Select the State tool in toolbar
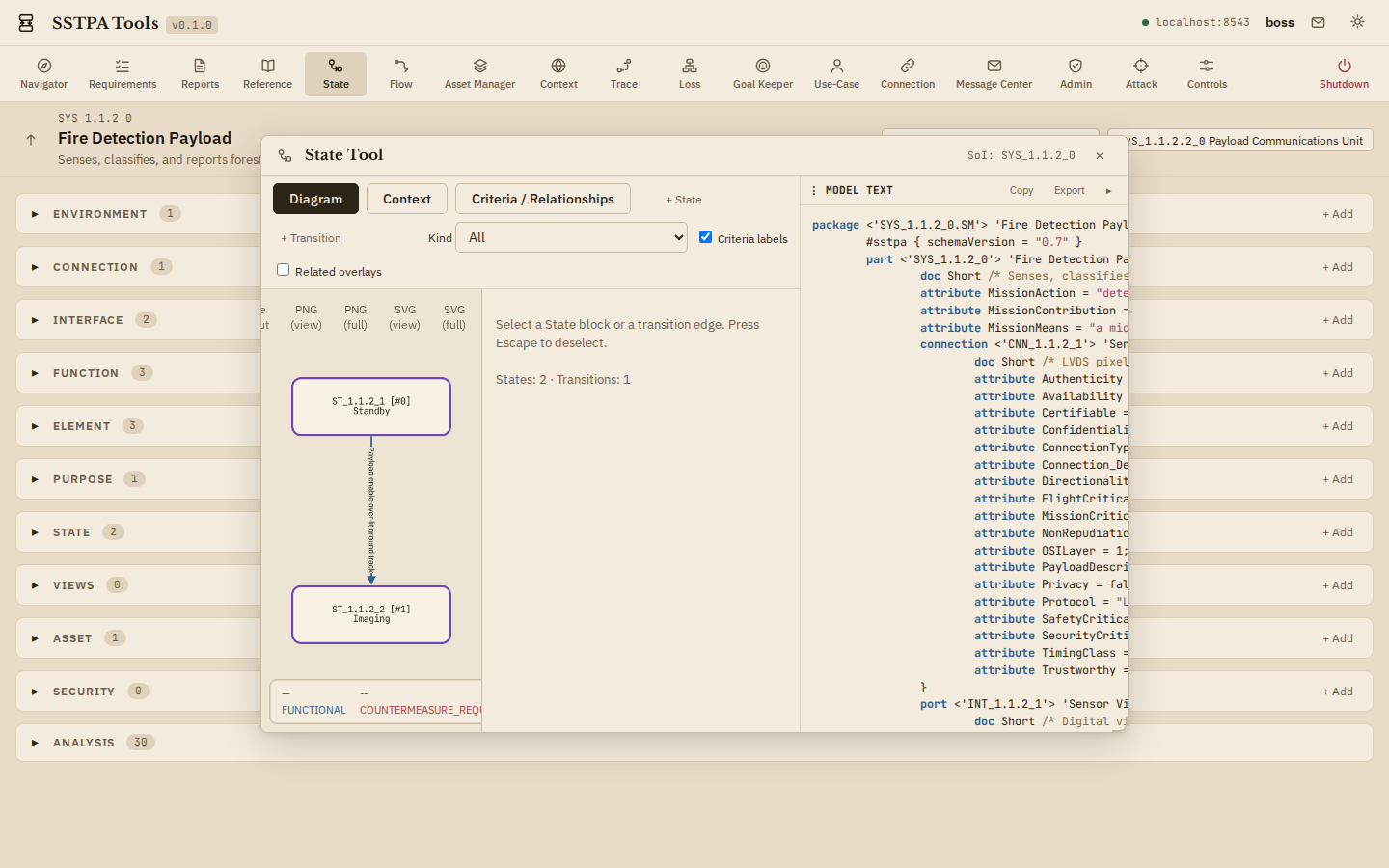Image resolution: width=1389 pixels, height=868 pixels. click(336, 74)
